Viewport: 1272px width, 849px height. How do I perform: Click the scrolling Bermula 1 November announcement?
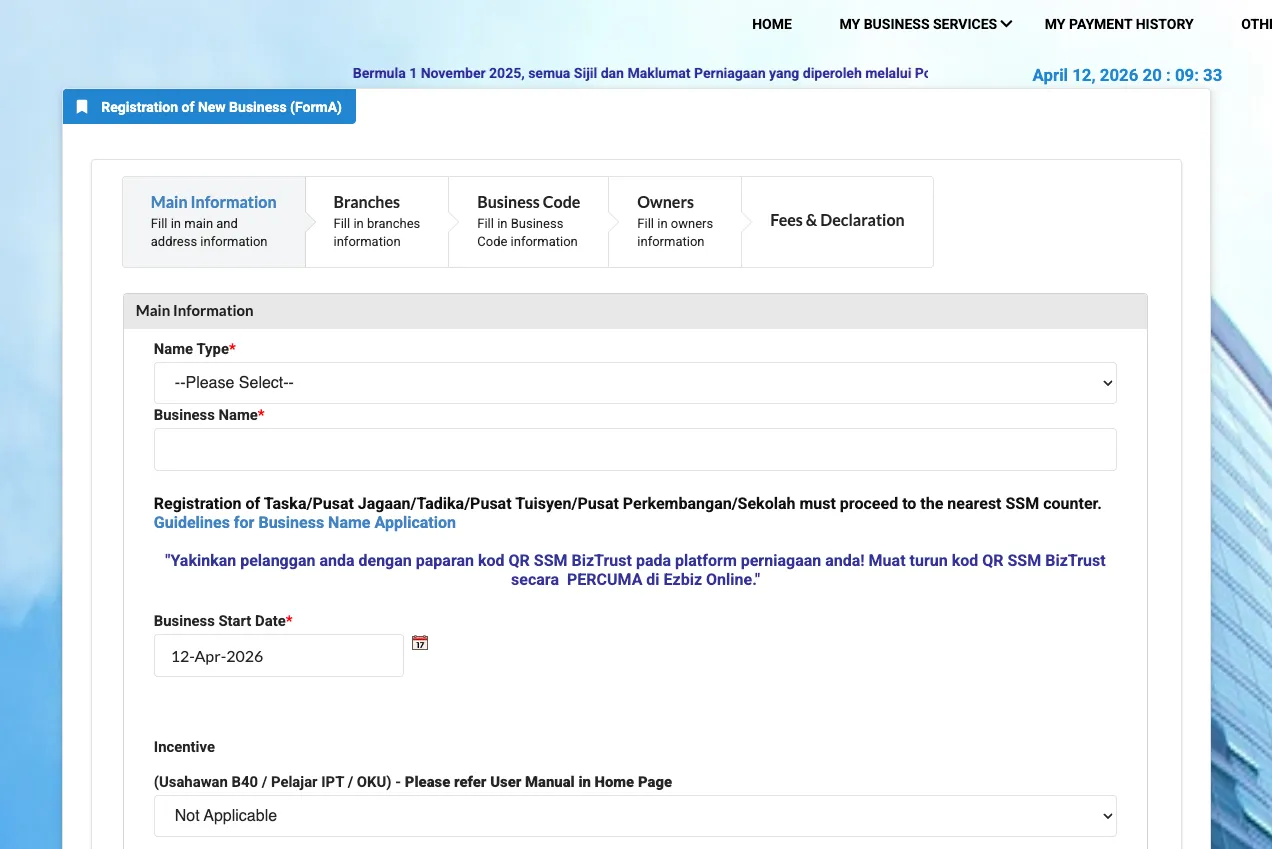pos(640,73)
